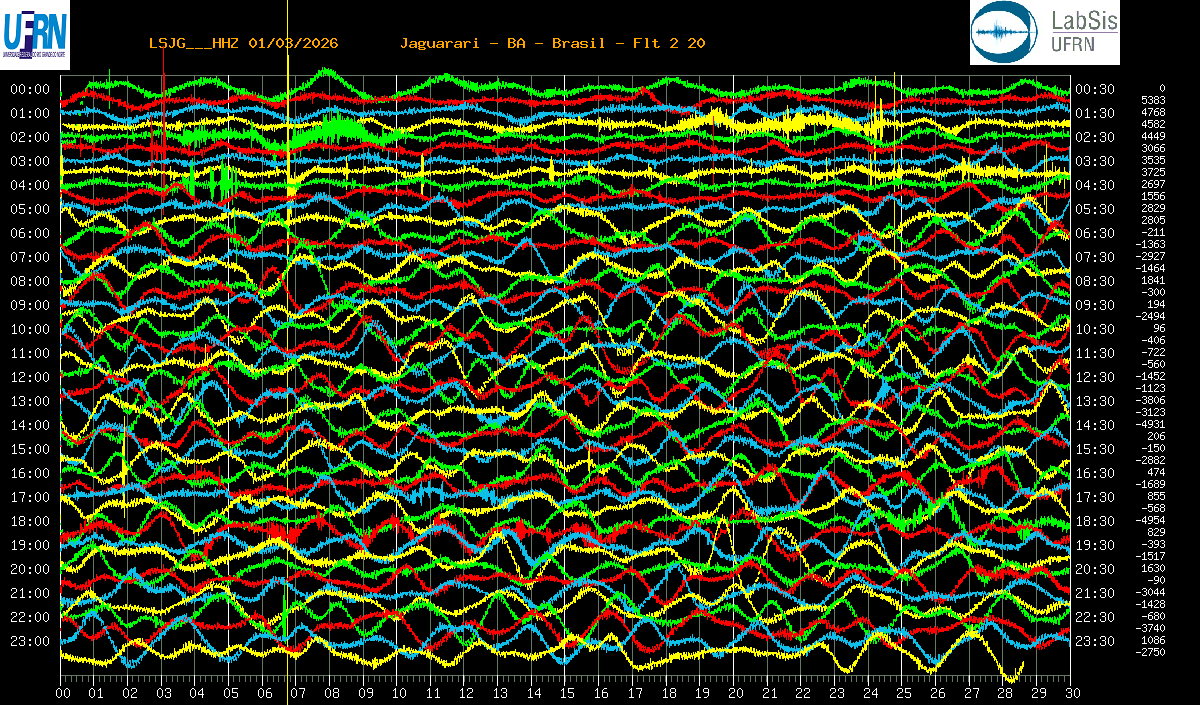Click the 18:00 hour label on left axis
This screenshot has width=1200, height=705.
[x=30, y=521]
